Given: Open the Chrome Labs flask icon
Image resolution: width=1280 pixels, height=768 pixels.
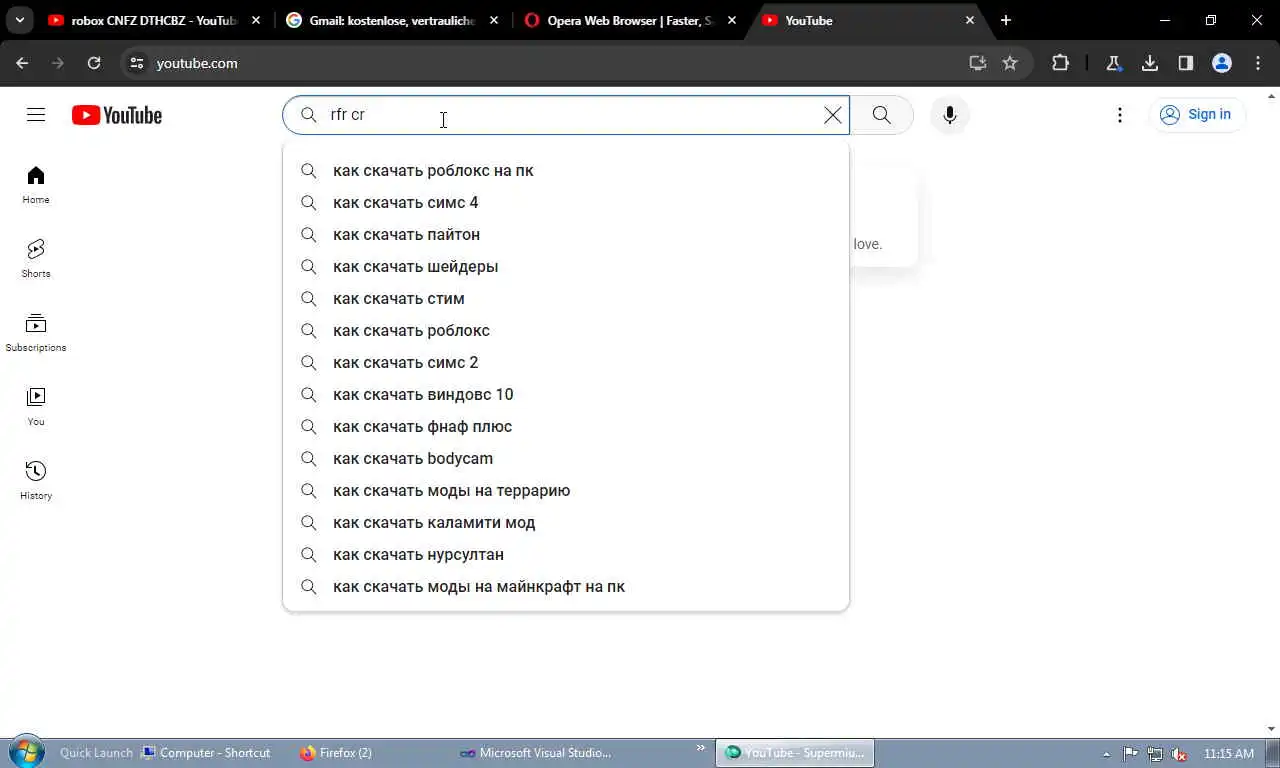Looking at the screenshot, I should [x=1114, y=63].
